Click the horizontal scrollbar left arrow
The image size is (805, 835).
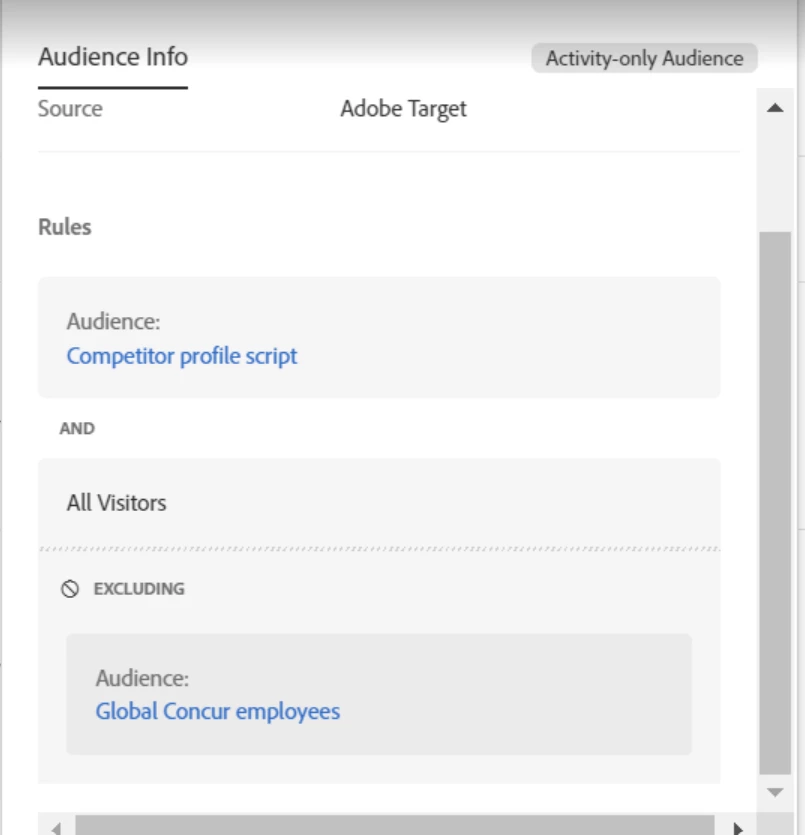[56, 828]
